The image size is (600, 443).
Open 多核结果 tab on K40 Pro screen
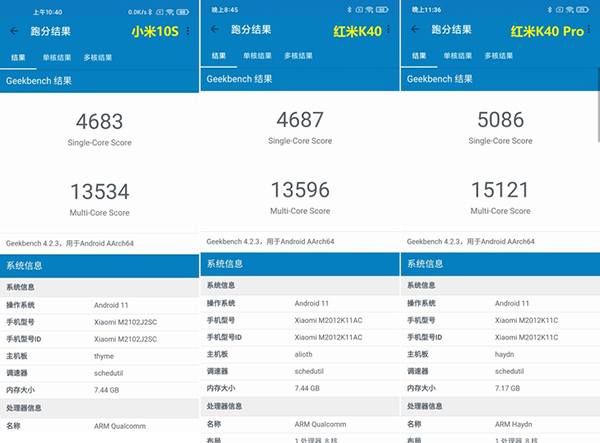(x=500, y=56)
